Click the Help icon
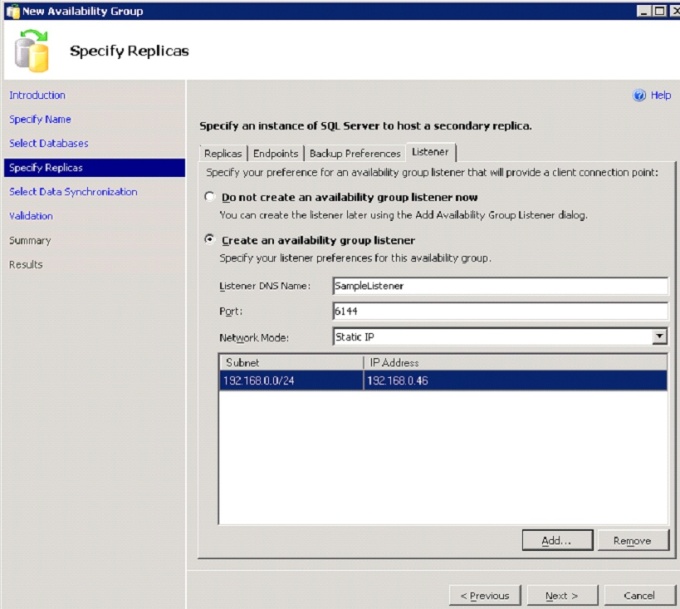This screenshot has width=680, height=609. [x=639, y=95]
